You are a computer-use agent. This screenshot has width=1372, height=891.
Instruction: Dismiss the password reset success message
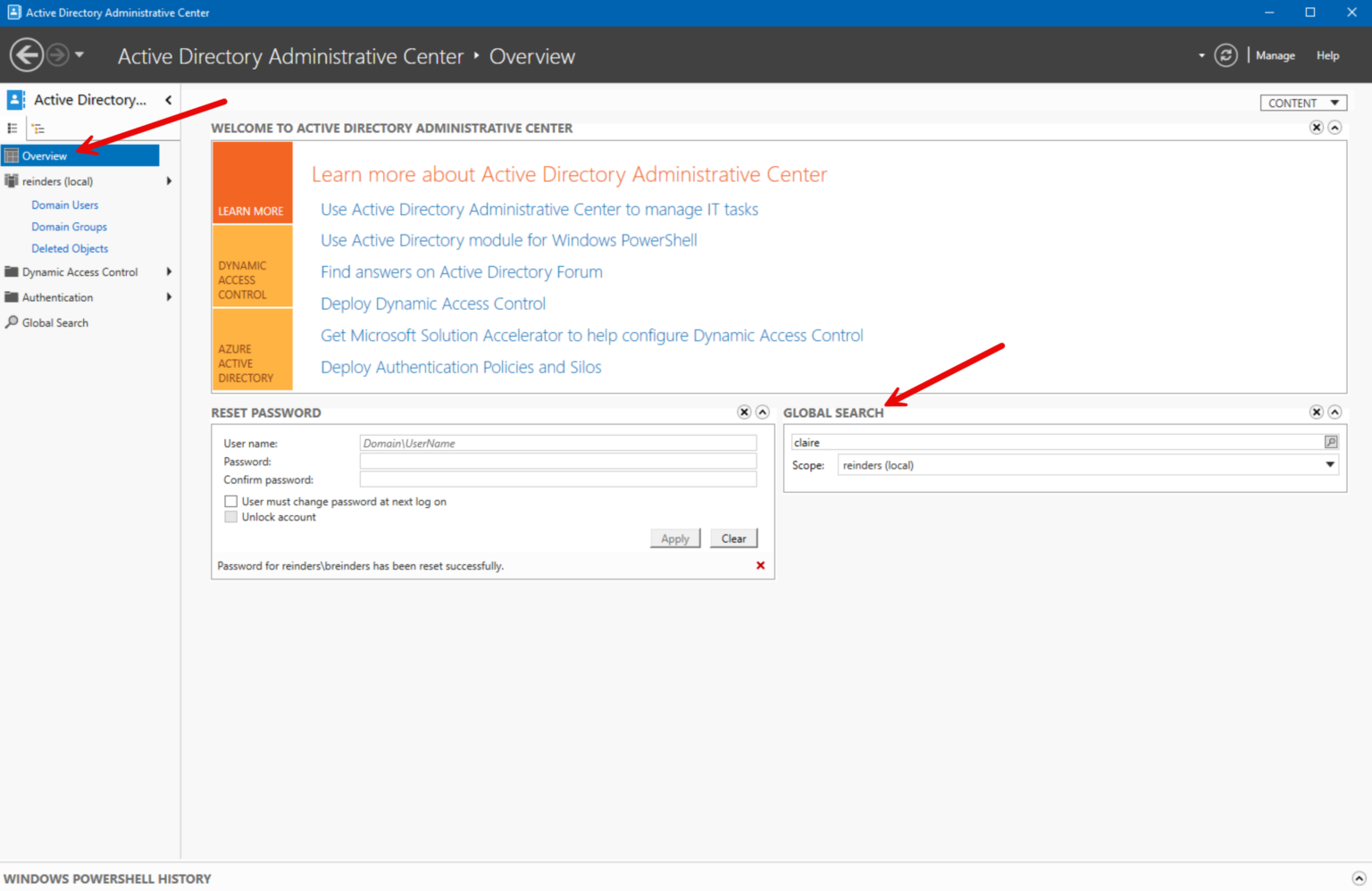760,565
